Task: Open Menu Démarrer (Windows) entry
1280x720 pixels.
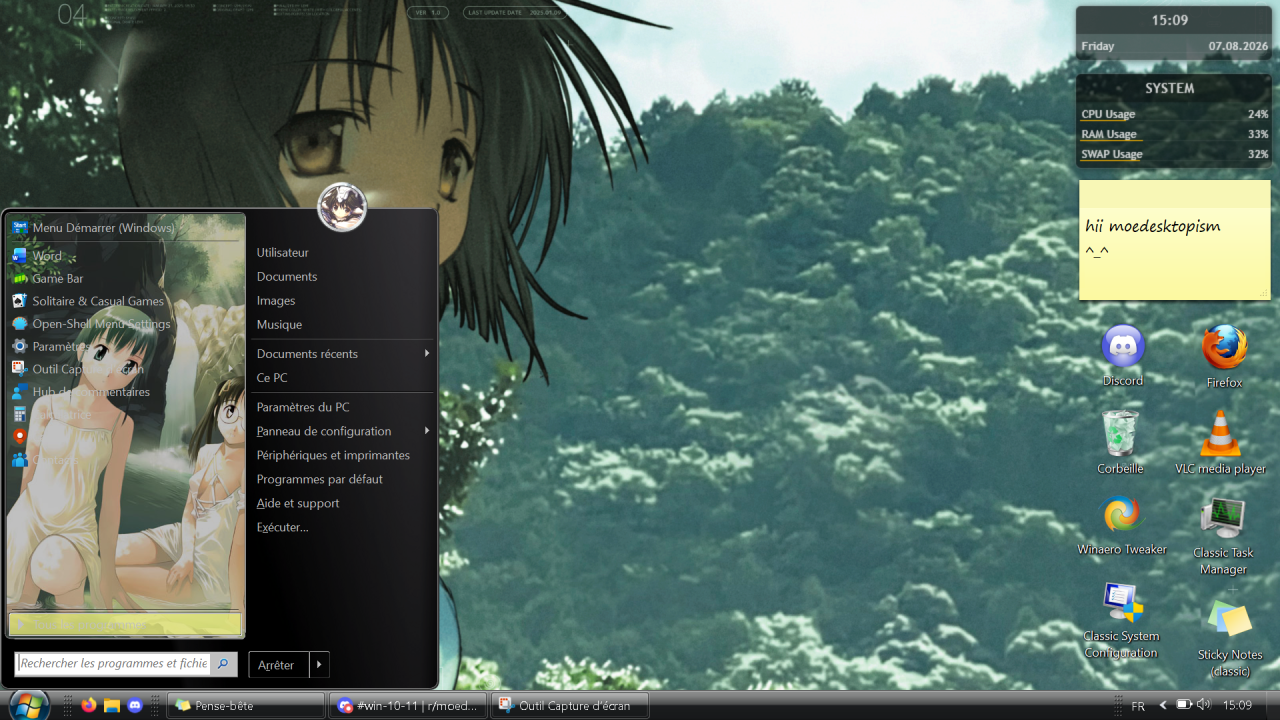Action: 125,228
